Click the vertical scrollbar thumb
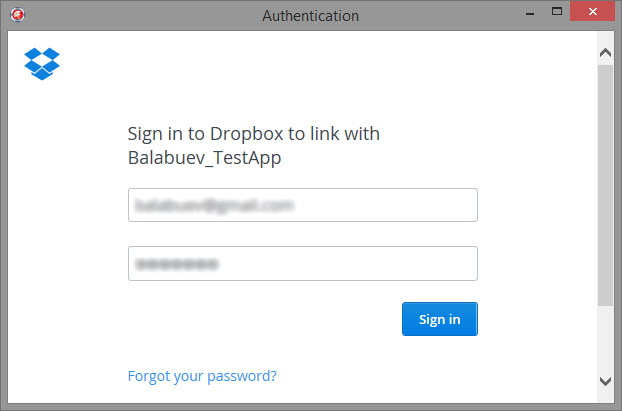Viewport: 622px width, 411px height. [605, 185]
